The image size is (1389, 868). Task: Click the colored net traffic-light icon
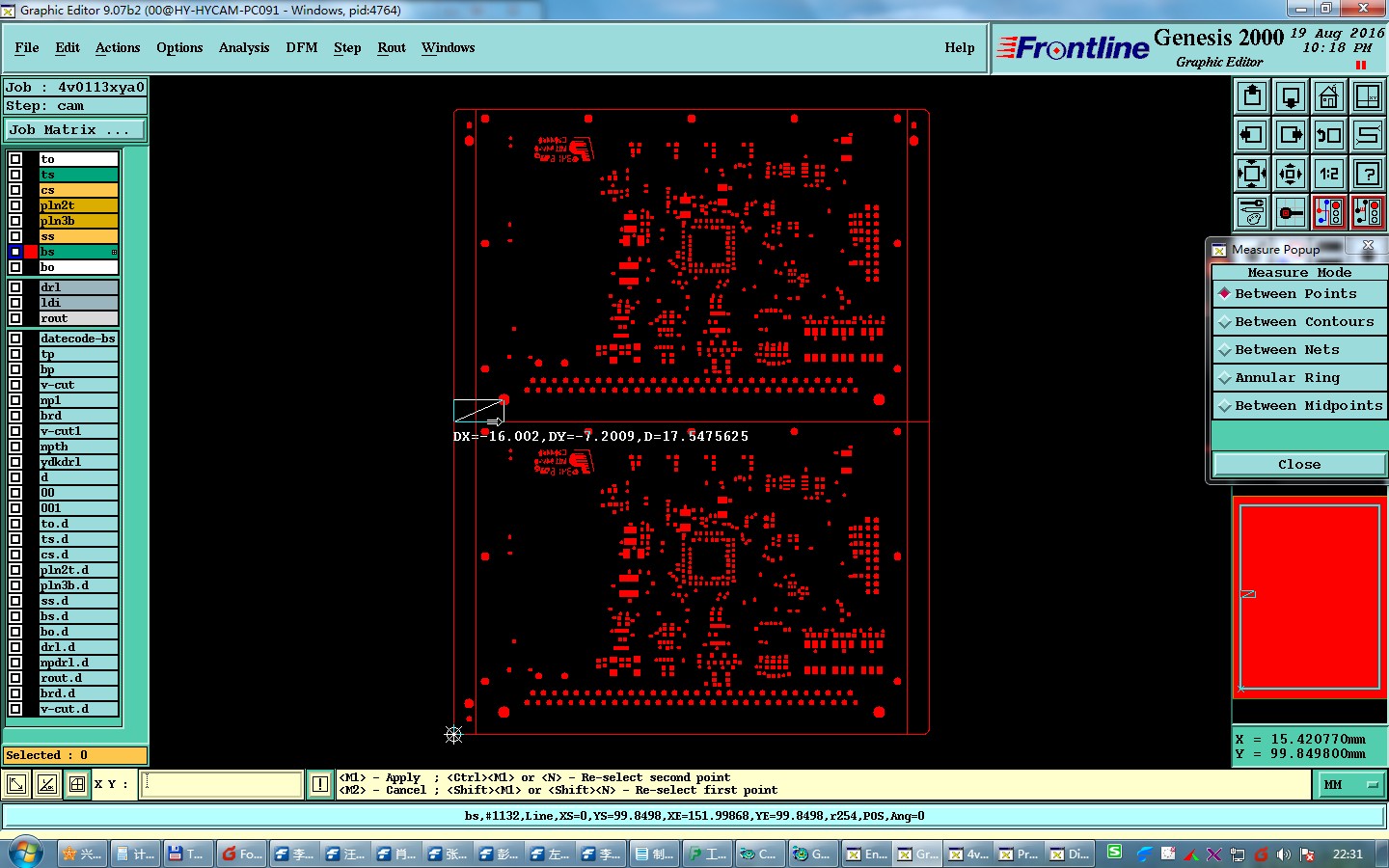click(x=1329, y=212)
